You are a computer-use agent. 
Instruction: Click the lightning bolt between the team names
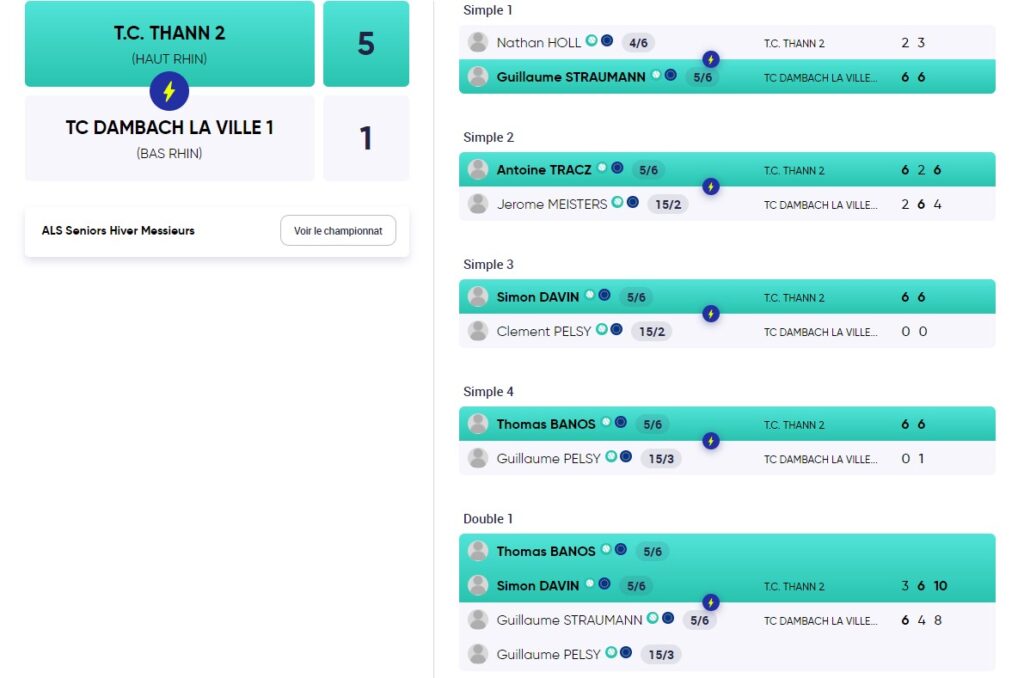tap(169, 91)
